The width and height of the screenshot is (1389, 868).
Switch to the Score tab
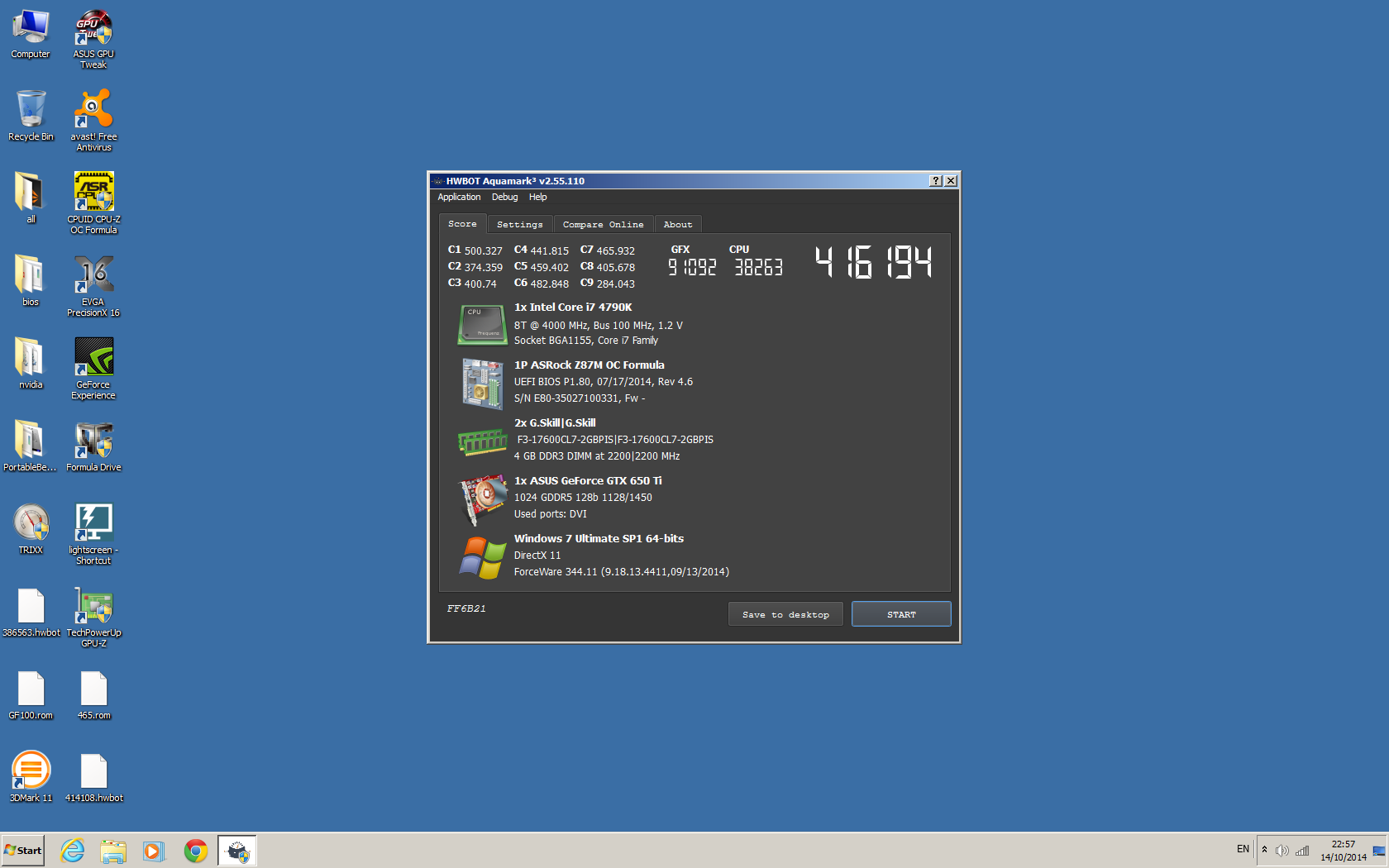coord(462,224)
